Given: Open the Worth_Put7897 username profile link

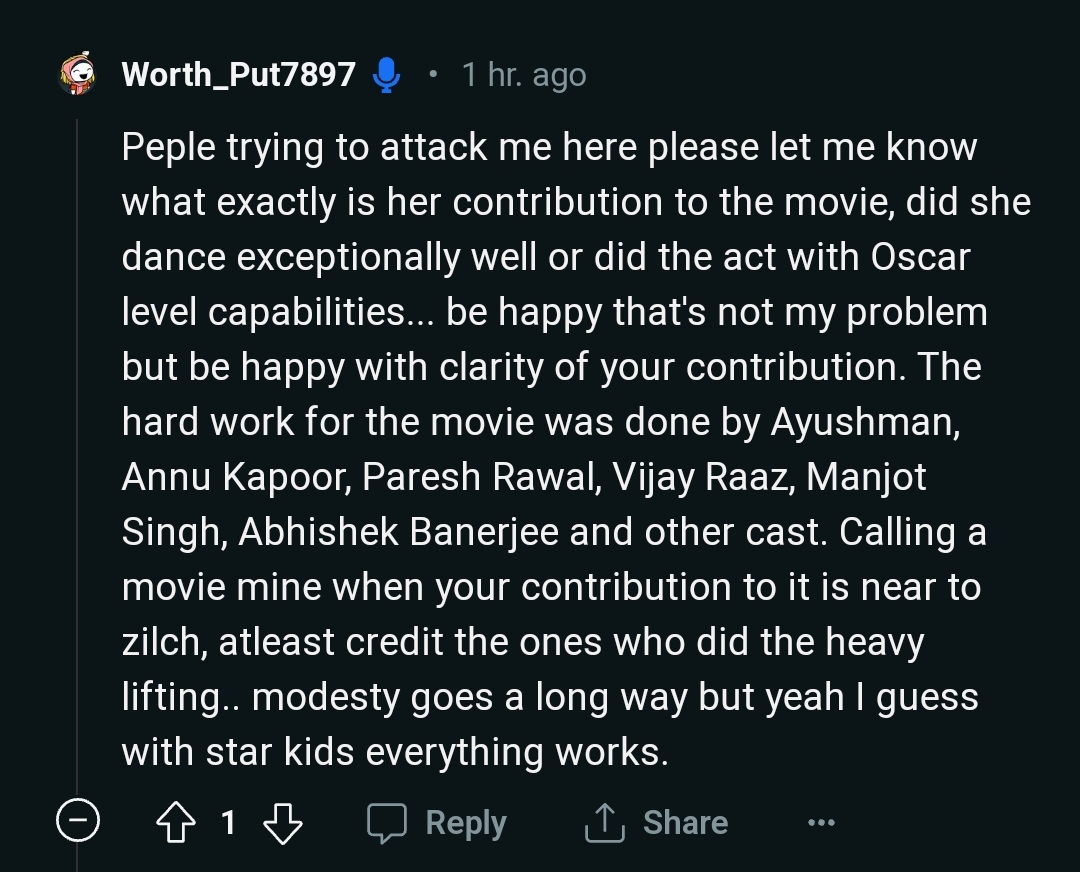Looking at the screenshot, I should coord(238,75).
